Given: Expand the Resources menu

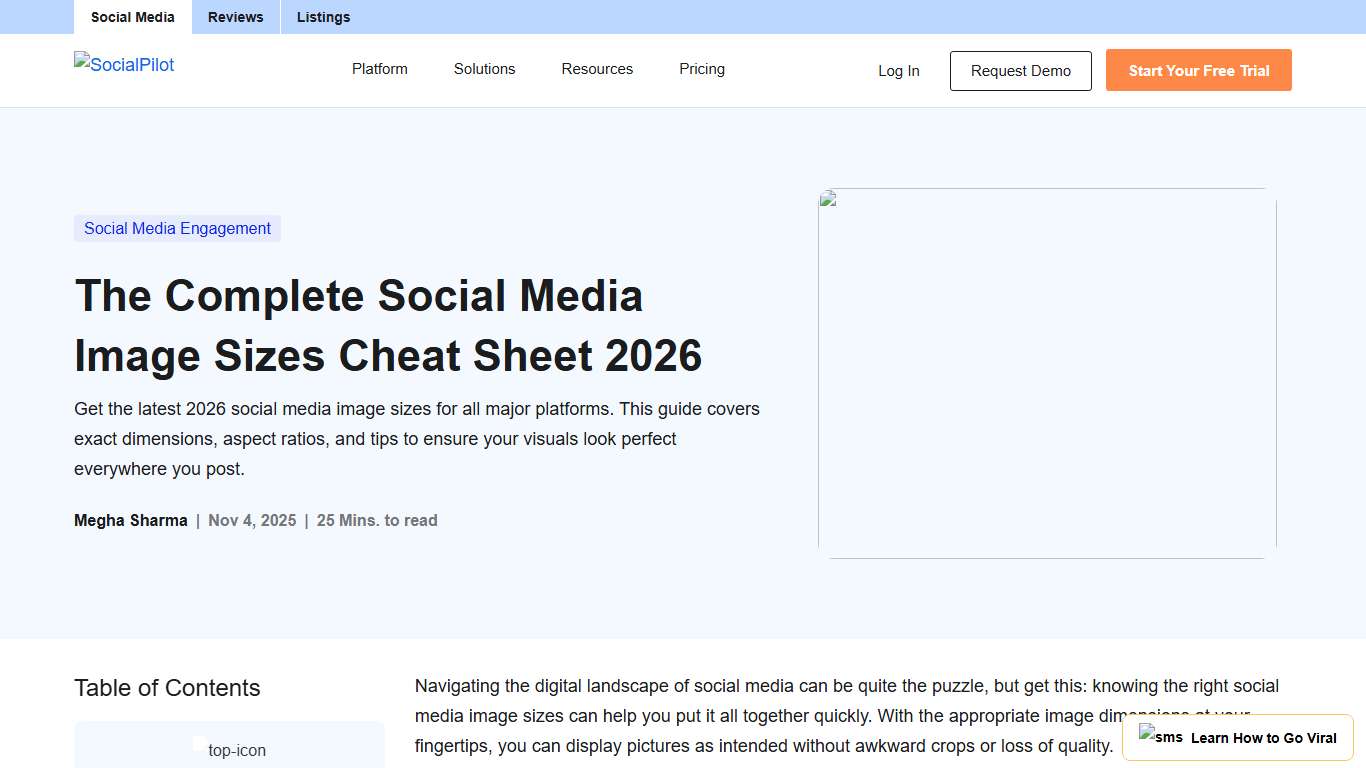Looking at the screenshot, I should click(597, 69).
